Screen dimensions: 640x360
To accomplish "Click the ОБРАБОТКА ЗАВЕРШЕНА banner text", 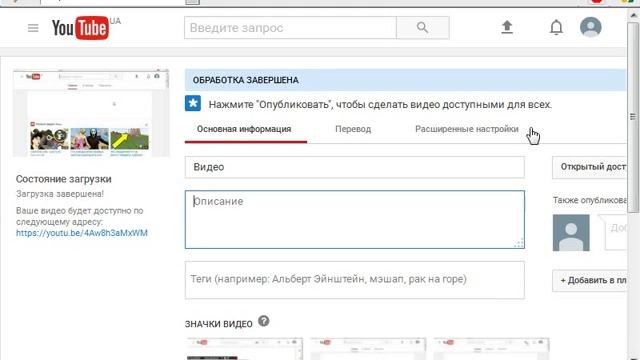I will pos(246,80).
